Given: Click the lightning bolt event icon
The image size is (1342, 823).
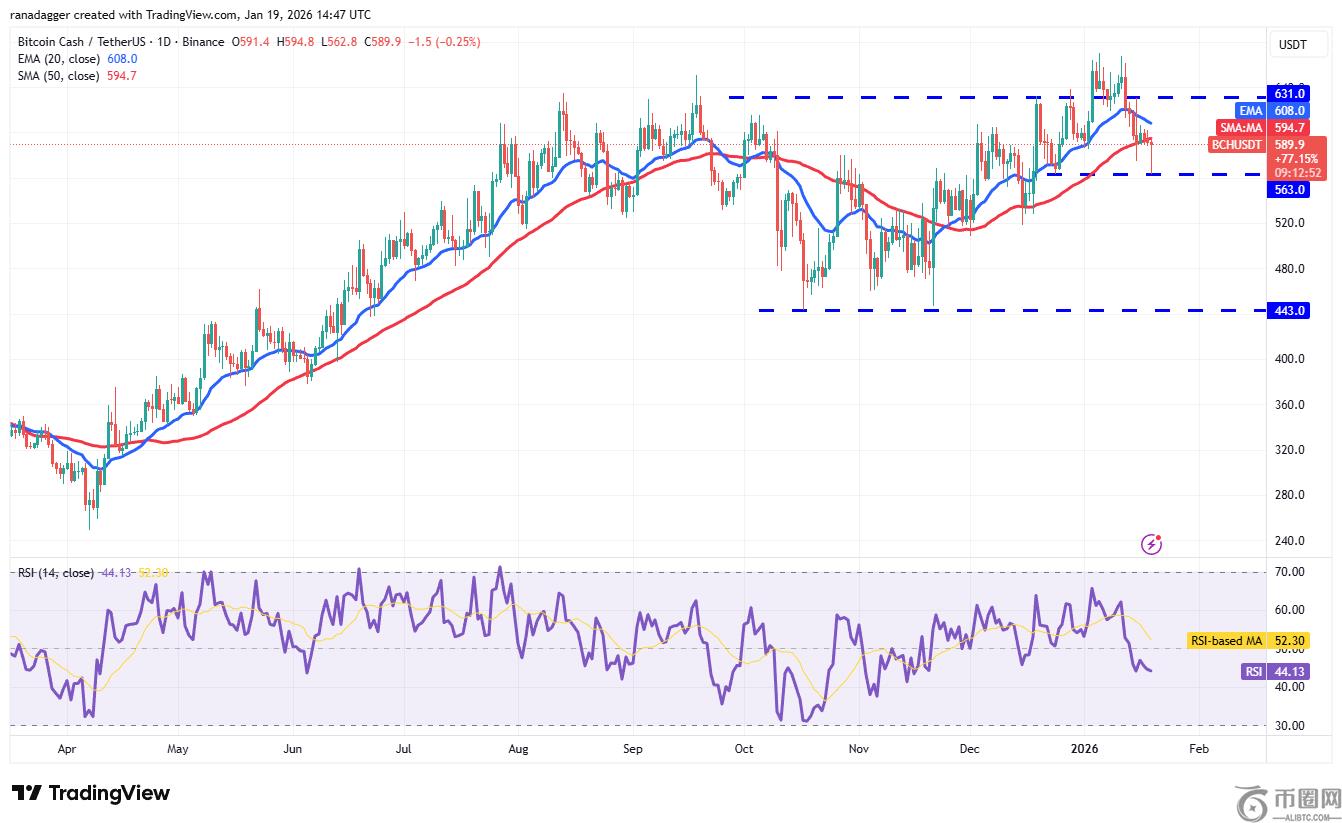Looking at the screenshot, I should (x=1152, y=544).
